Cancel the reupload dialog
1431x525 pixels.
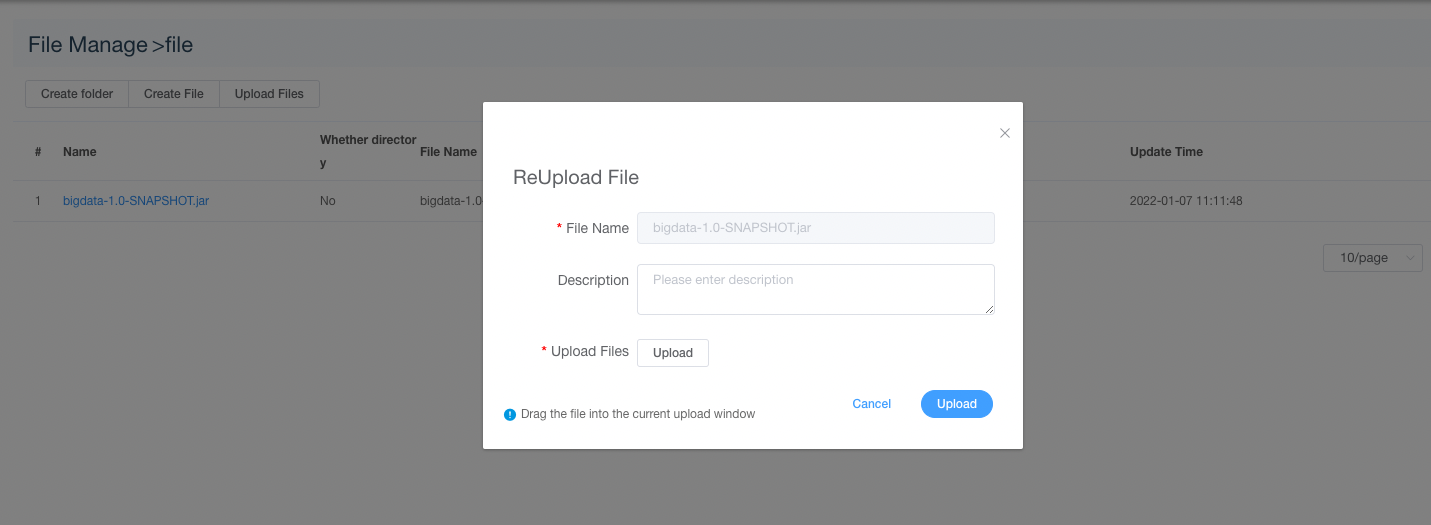click(x=871, y=404)
